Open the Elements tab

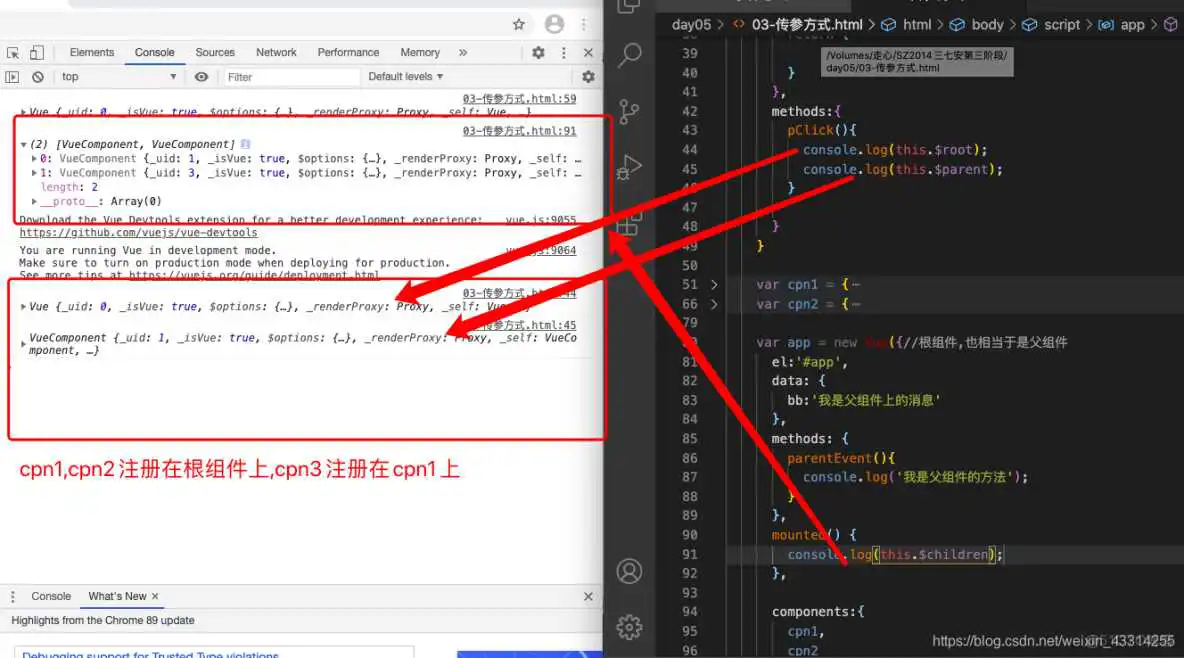91,52
